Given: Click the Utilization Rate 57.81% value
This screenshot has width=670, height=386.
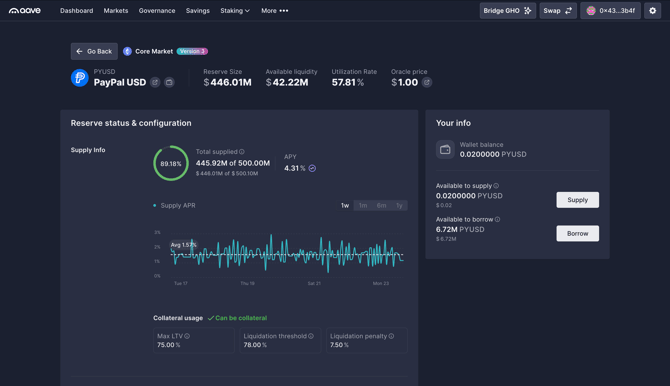Looking at the screenshot, I should 348,83.
